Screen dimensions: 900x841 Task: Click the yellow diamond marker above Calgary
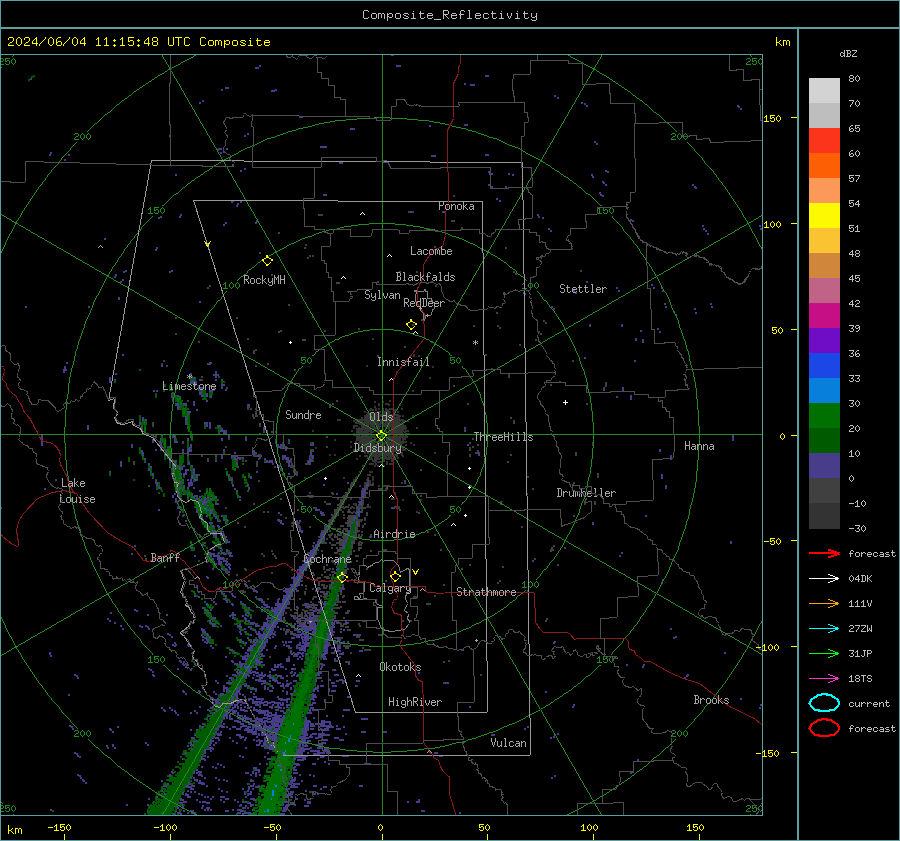pos(395,576)
